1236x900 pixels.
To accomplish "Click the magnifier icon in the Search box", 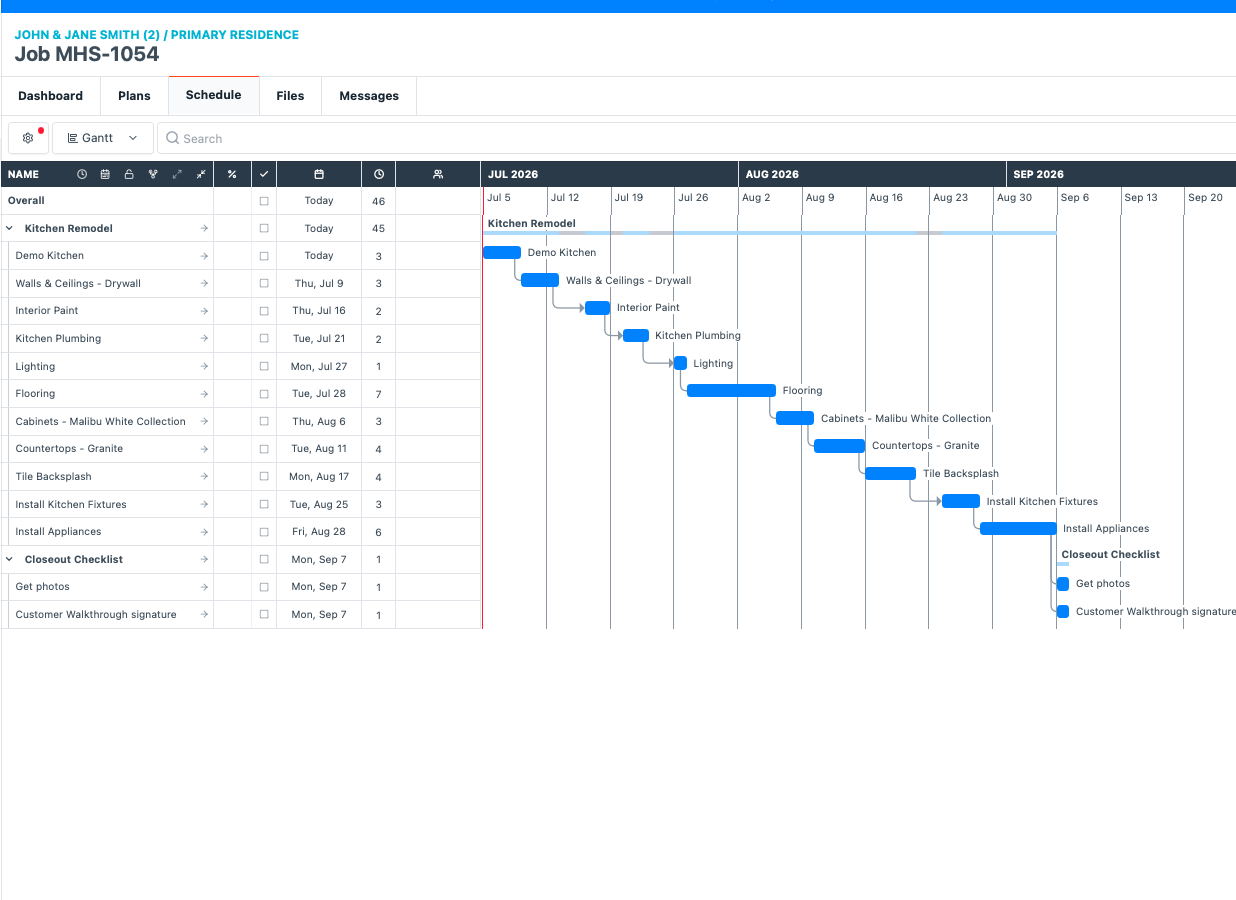I will coord(173,139).
